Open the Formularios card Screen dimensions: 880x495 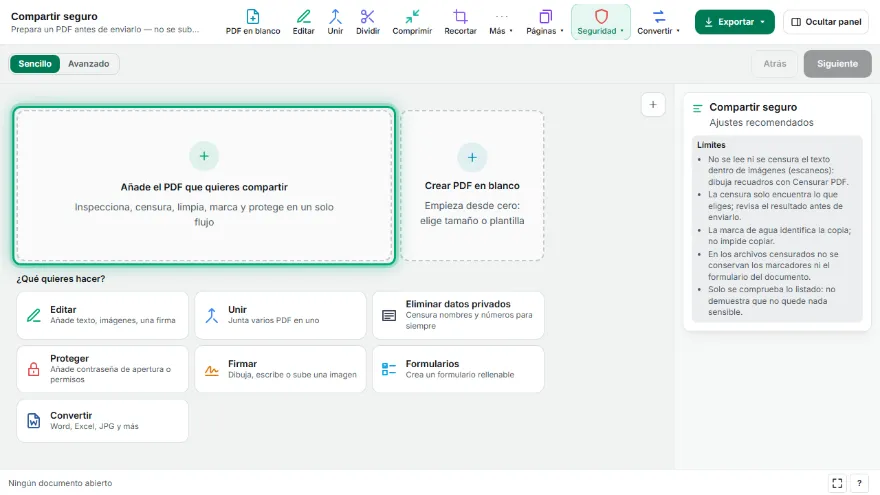click(458, 369)
